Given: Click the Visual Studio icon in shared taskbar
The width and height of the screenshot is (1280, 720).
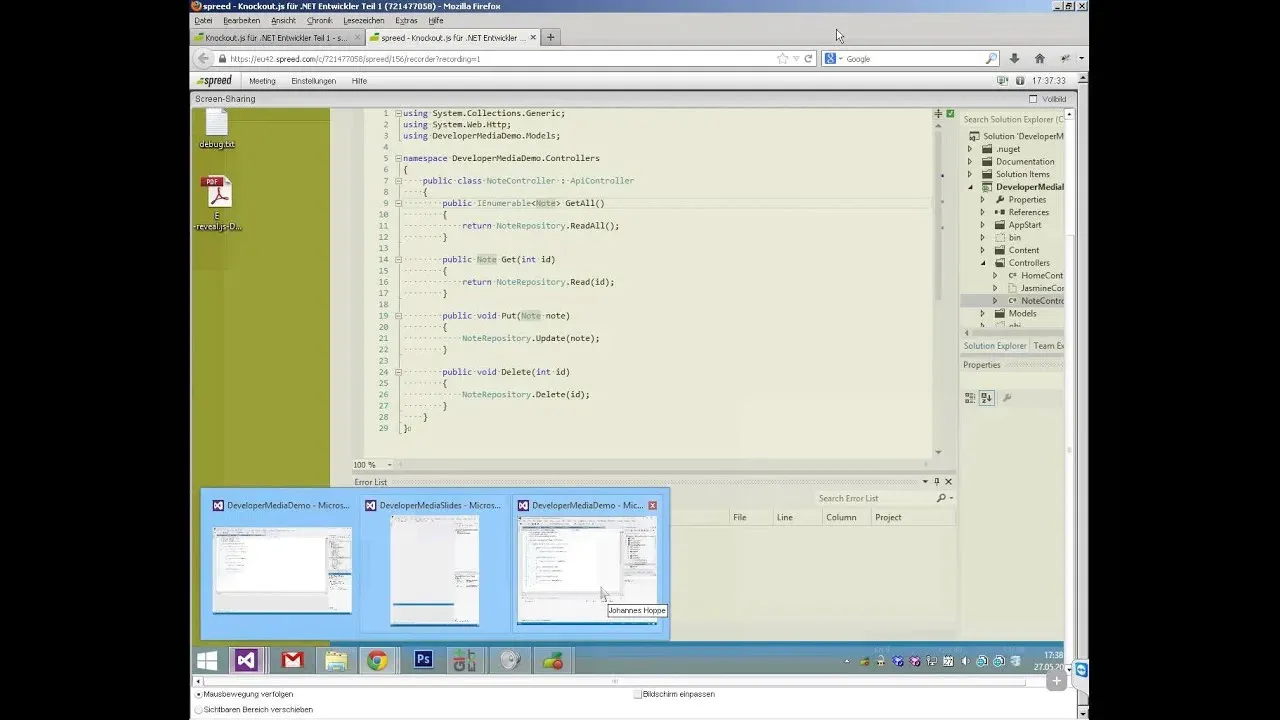Looking at the screenshot, I should point(246,660).
